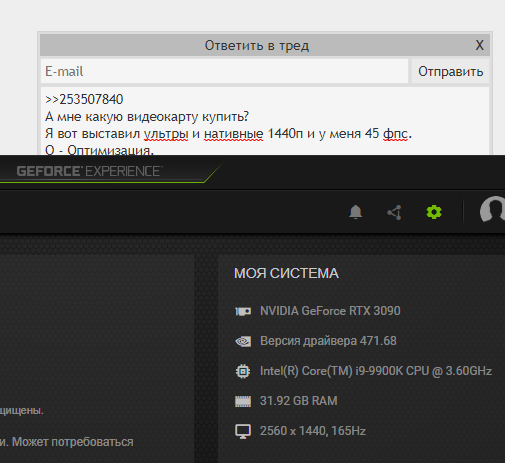Viewport: 505px width, 463px height.
Task: Select the "31.92 GB RAM" text
Action: coord(299,401)
